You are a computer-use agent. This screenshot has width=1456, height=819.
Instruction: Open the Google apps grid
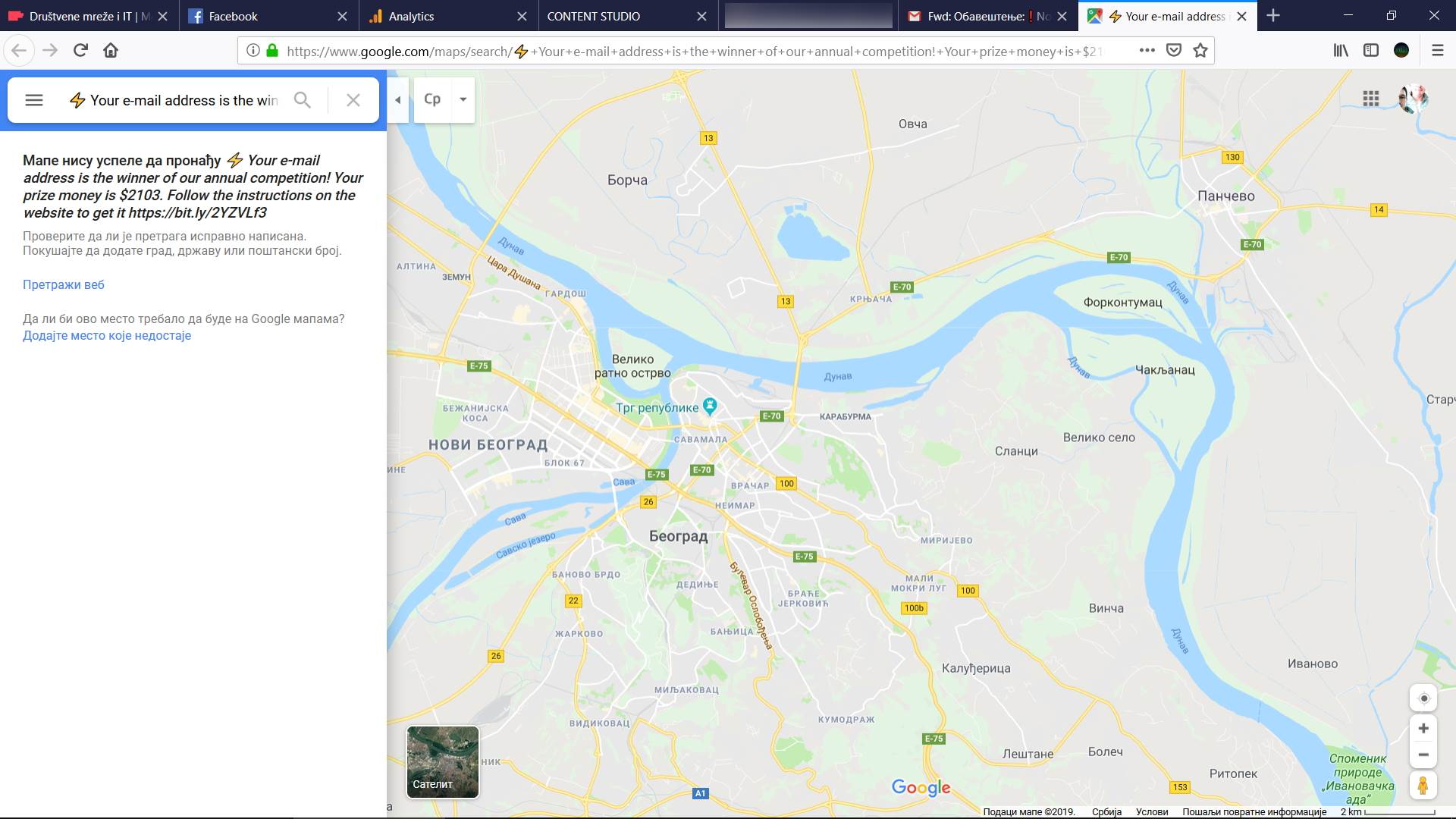click(x=1370, y=99)
